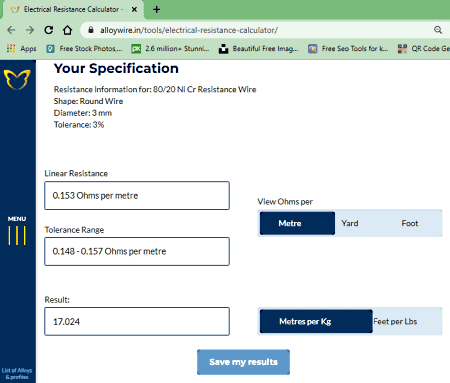Go forward using the browser forward arrow
Screen dimensions: 450x383
click(x=30, y=30)
